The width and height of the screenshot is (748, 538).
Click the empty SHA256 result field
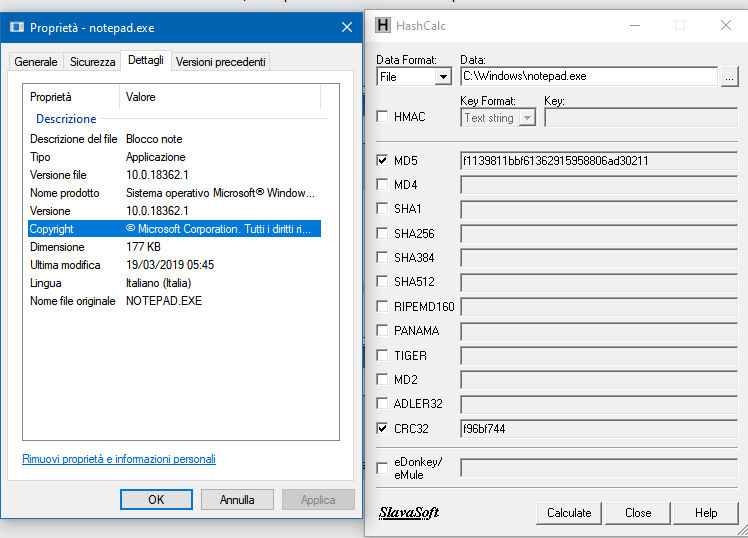599,234
